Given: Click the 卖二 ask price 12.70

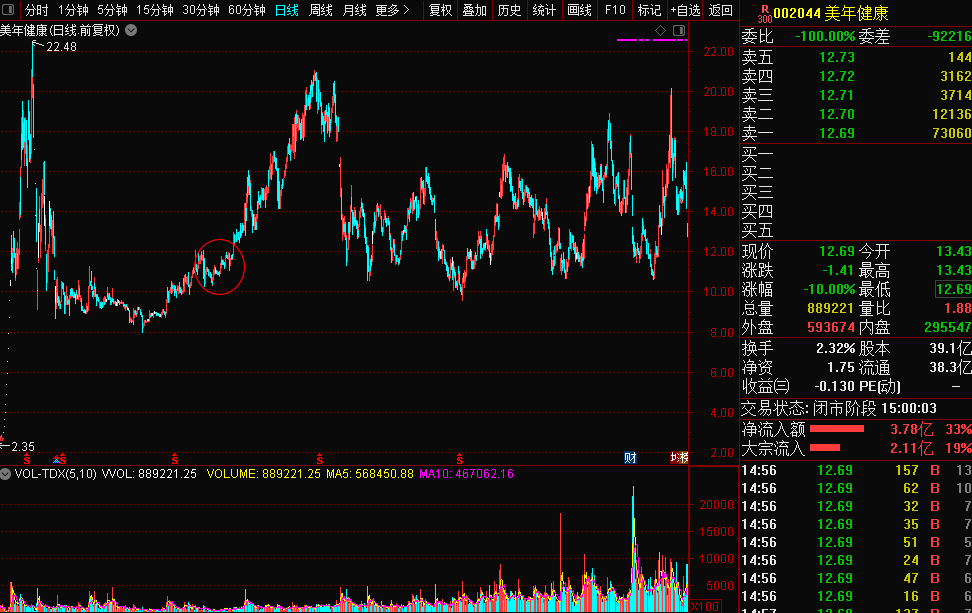Looking at the screenshot, I should (837, 114).
